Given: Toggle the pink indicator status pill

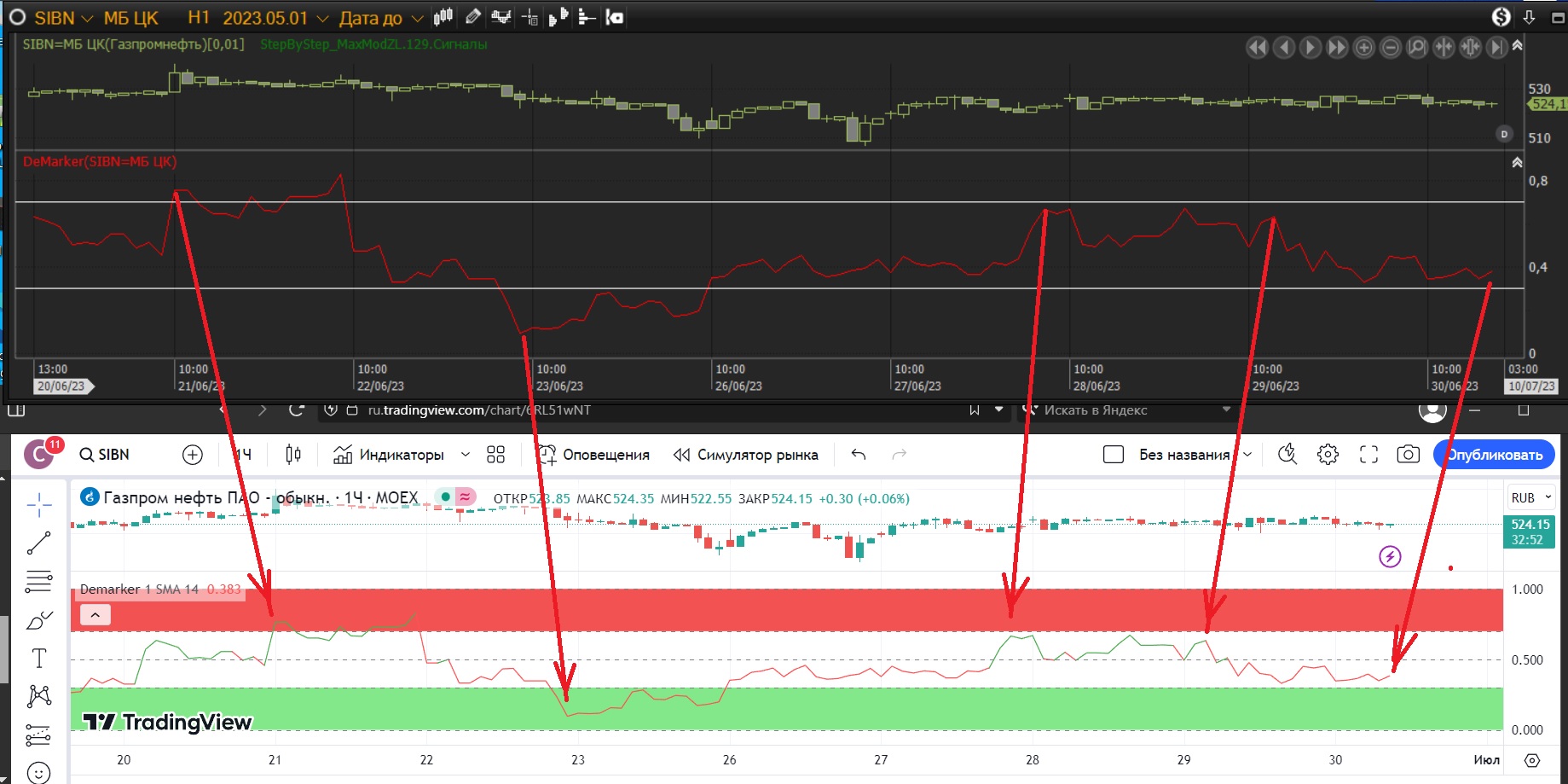Looking at the screenshot, I should [466, 497].
